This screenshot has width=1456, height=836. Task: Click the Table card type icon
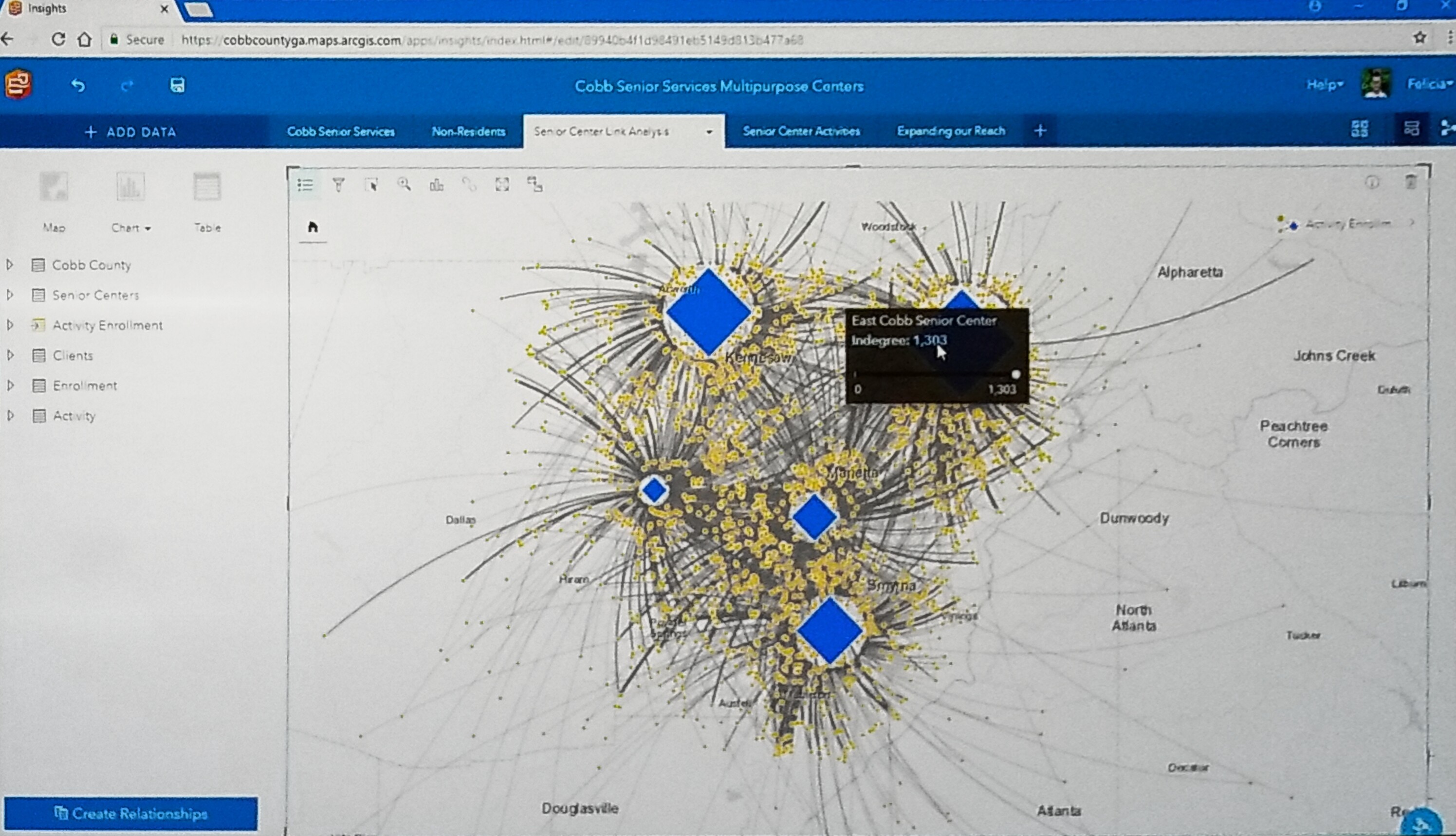(x=206, y=186)
